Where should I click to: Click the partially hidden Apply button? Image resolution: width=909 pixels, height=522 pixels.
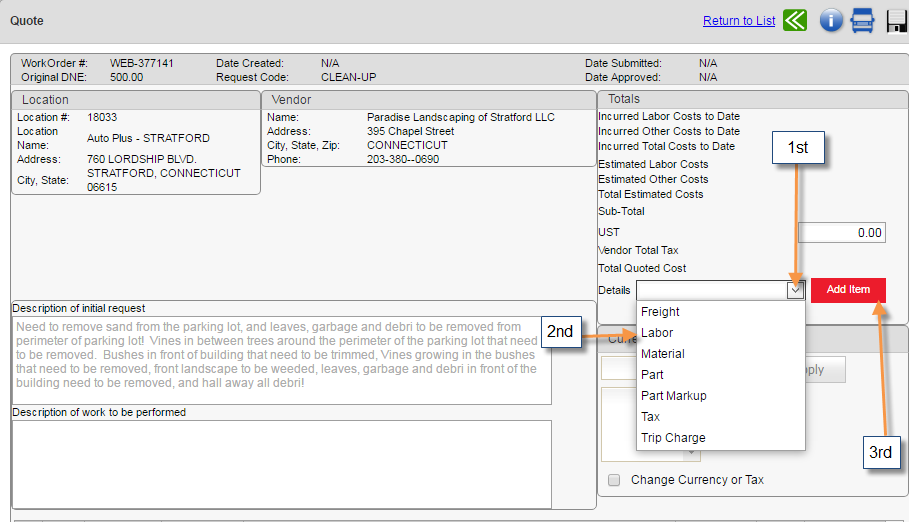point(824,370)
